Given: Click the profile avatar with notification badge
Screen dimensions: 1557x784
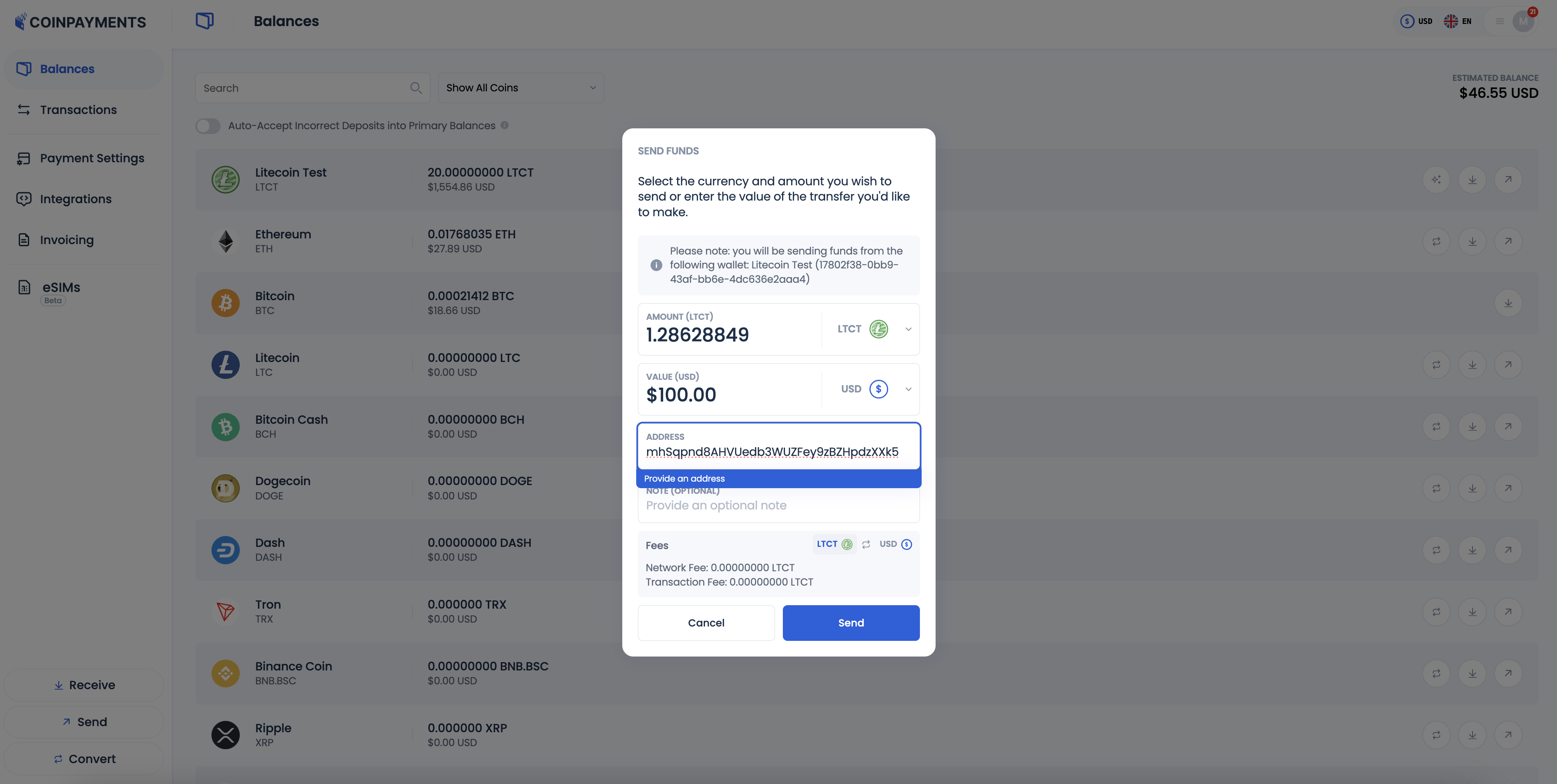Looking at the screenshot, I should 1523,20.
